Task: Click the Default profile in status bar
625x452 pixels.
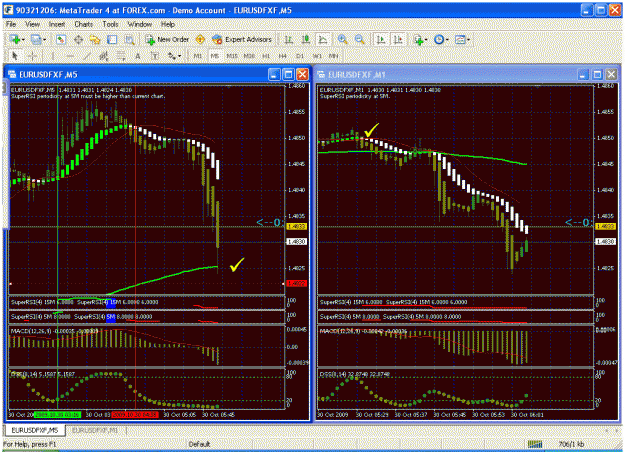Action: [x=199, y=444]
